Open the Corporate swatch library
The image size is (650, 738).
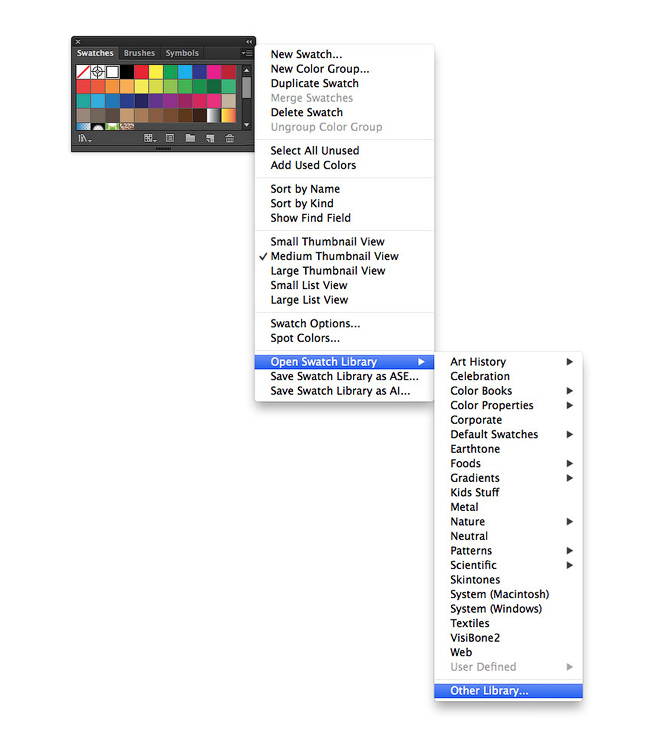(x=508, y=420)
